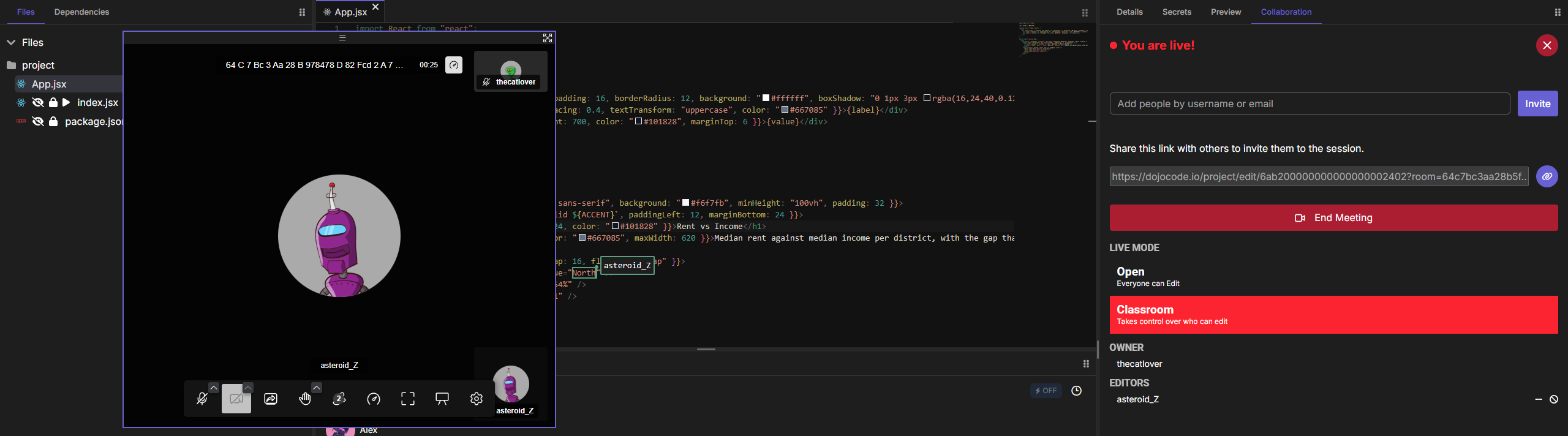Select Open live mode

1334,277
